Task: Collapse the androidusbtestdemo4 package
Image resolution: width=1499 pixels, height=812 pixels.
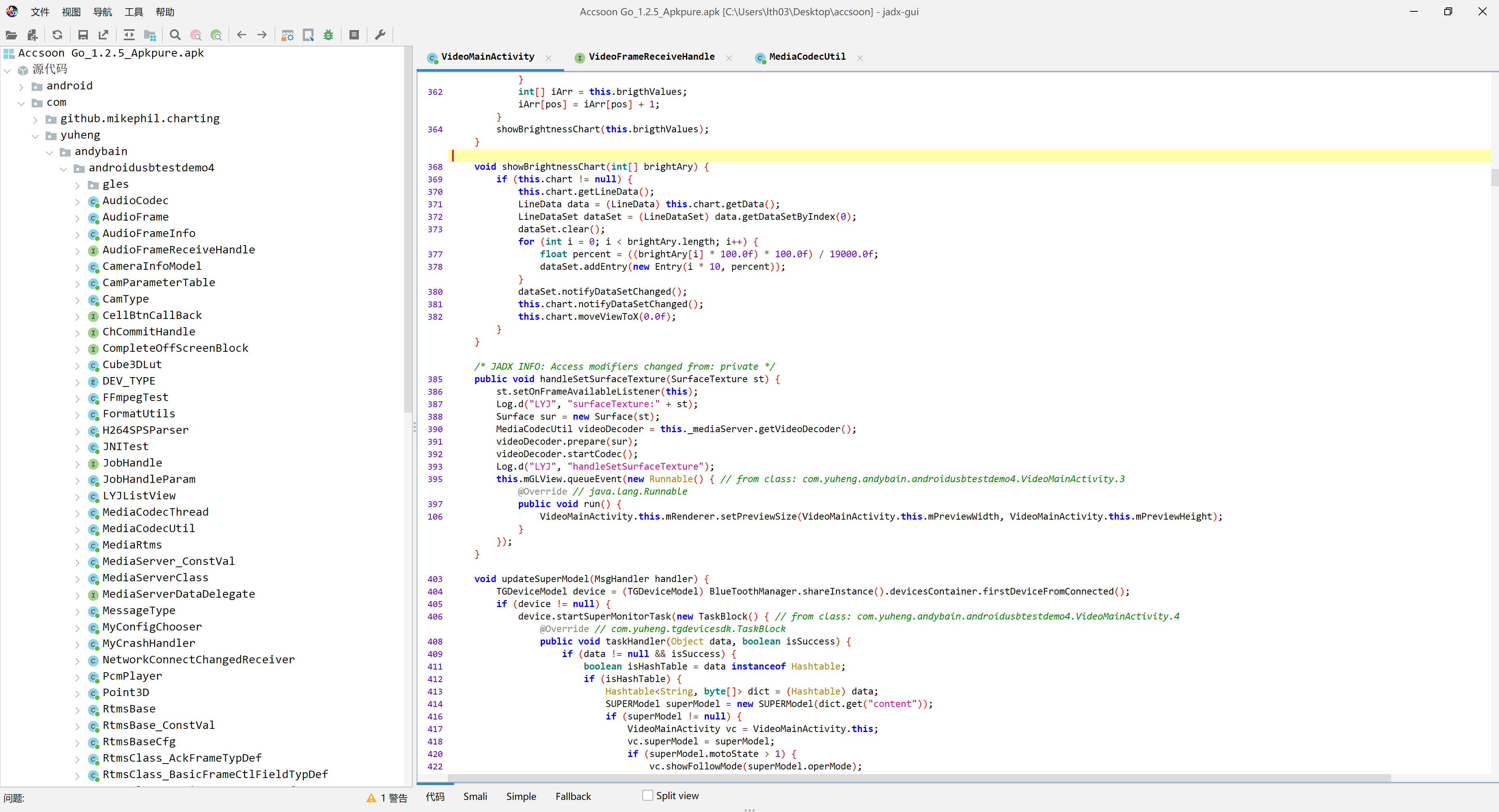Action: point(63,169)
